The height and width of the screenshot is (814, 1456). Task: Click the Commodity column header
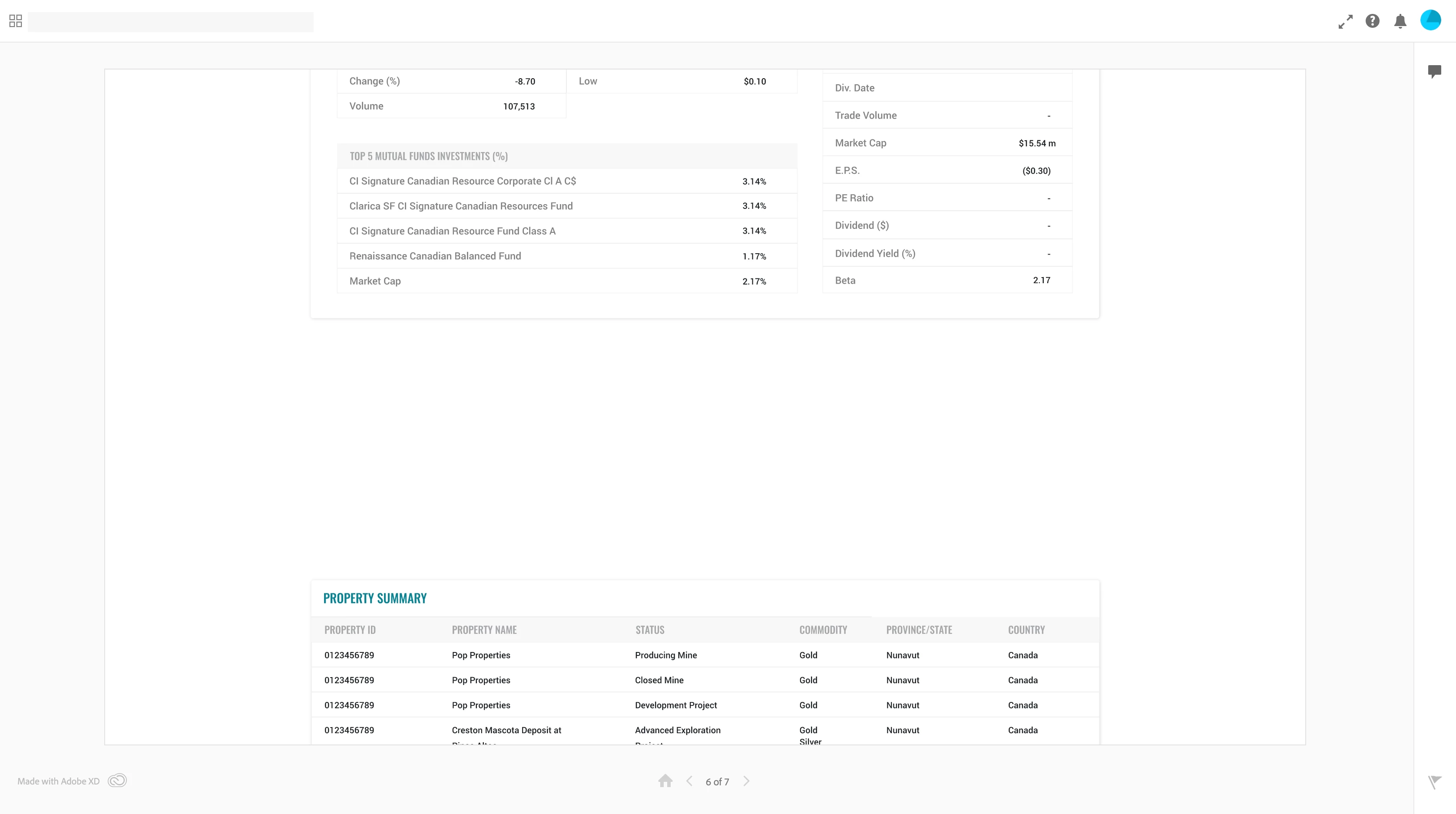click(822, 630)
